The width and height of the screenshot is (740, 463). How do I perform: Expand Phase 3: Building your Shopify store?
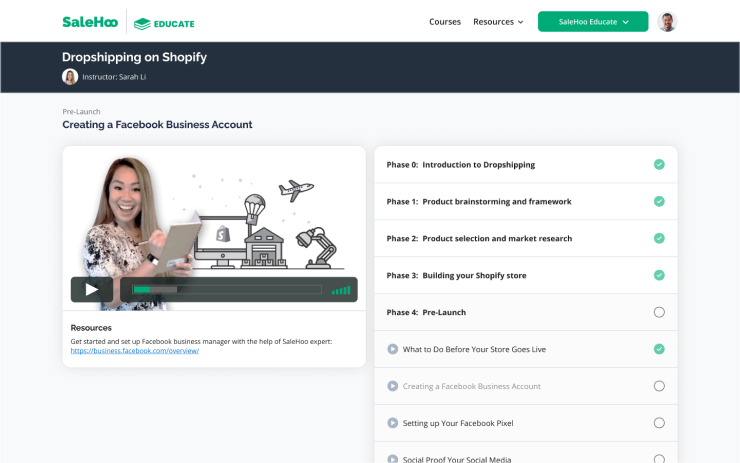[x=526, y=275]
